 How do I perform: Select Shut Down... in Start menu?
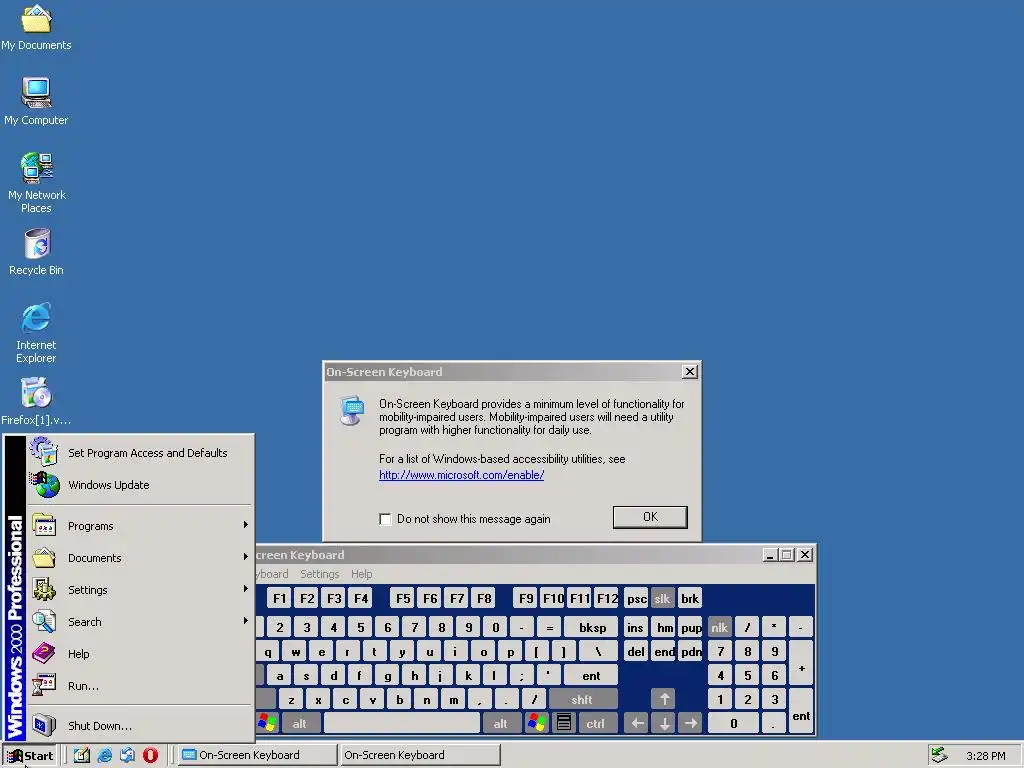[x=140, y=726]
